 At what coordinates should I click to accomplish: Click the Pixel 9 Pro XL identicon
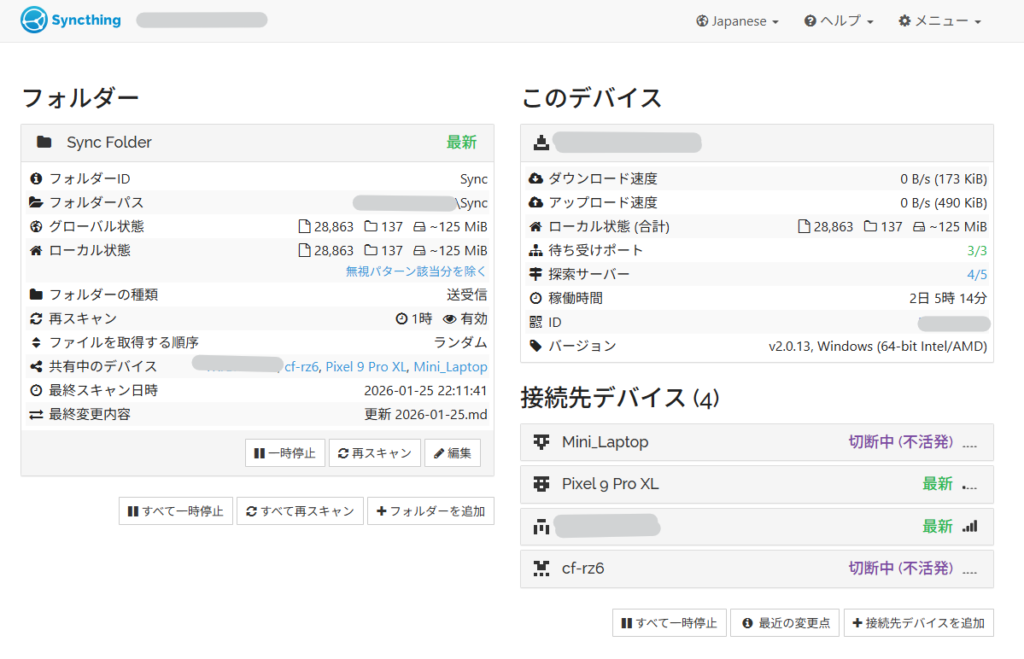point(542,484)
